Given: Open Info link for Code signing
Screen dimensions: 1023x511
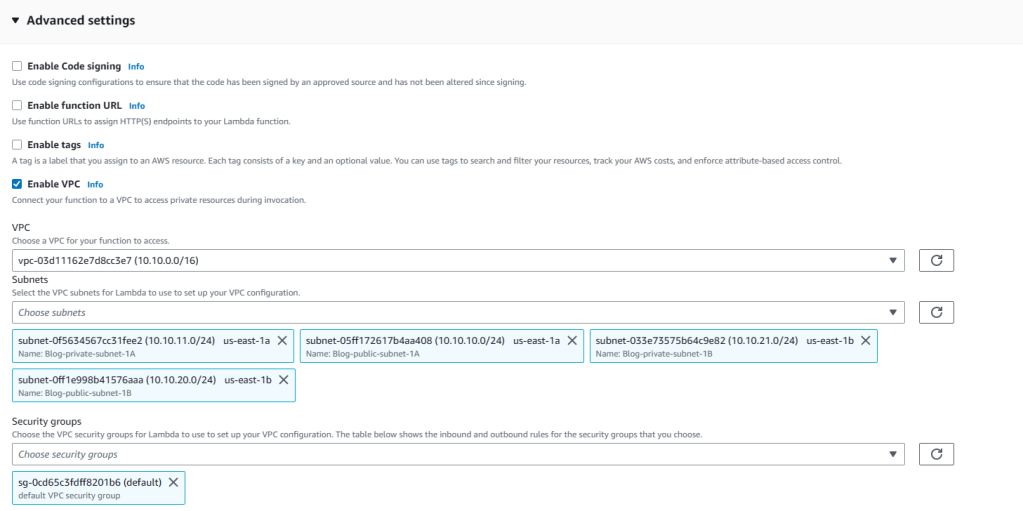Looking at the screenshot, I should click(136, 66).
